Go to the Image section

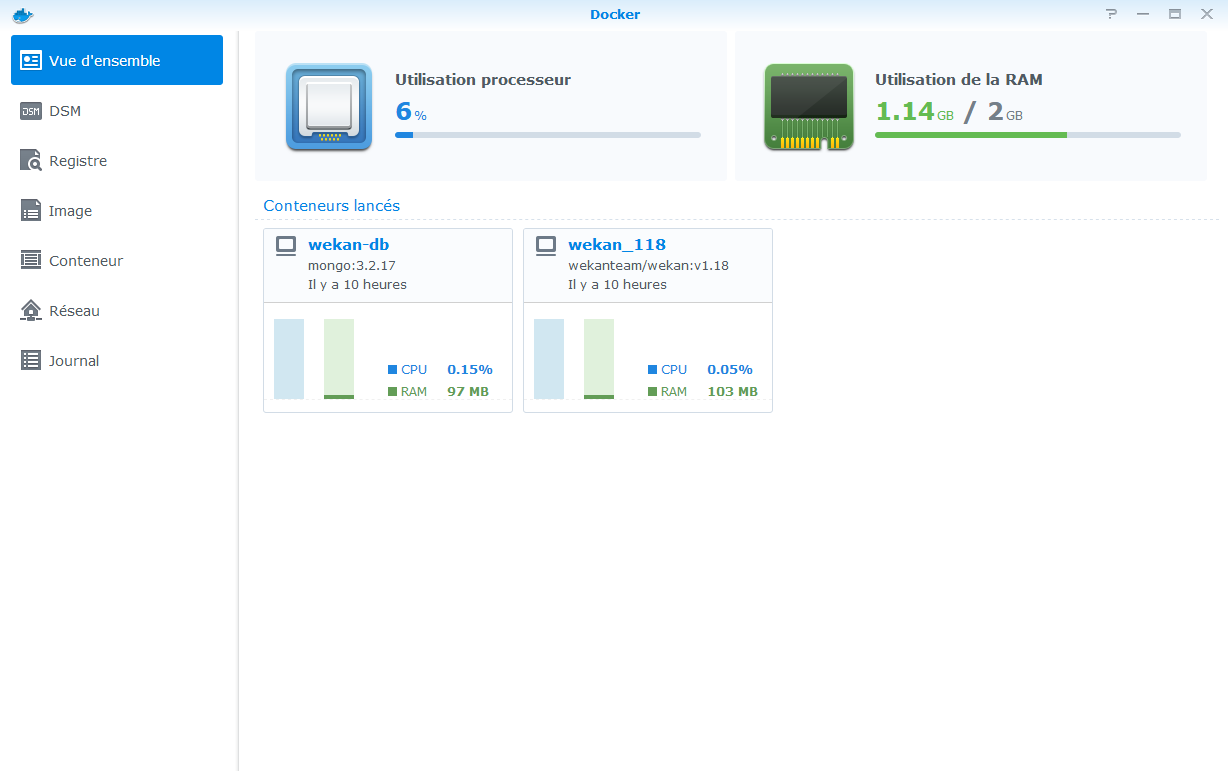(x=117, y=210)
